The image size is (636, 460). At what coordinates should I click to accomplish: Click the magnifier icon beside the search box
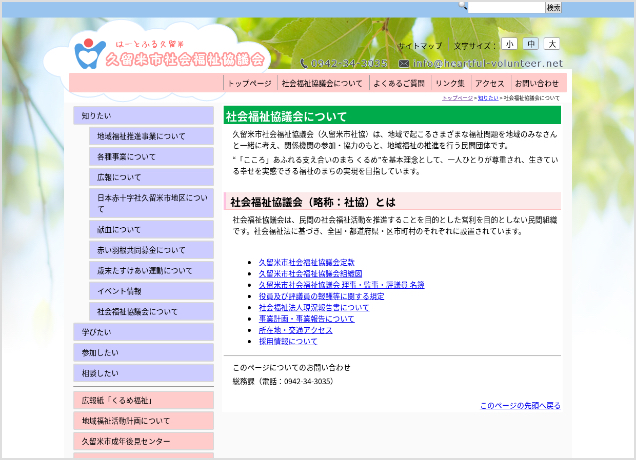[x=463, y=7]
